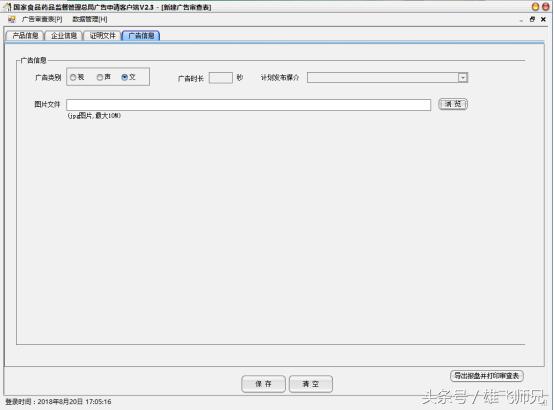554x410 pixels.
Task: Close the inner 新建广告审查表 document
Action: click(x=543, y=19)
